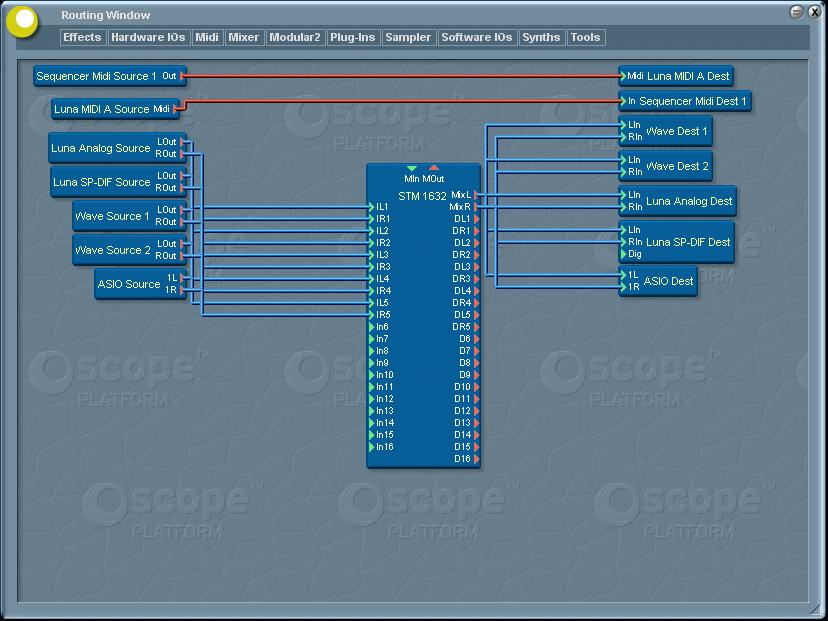This screenshot has height=621, width=828.
Task: Click the green MIn port on STM 1632
Action: click(x=412, y=168)
